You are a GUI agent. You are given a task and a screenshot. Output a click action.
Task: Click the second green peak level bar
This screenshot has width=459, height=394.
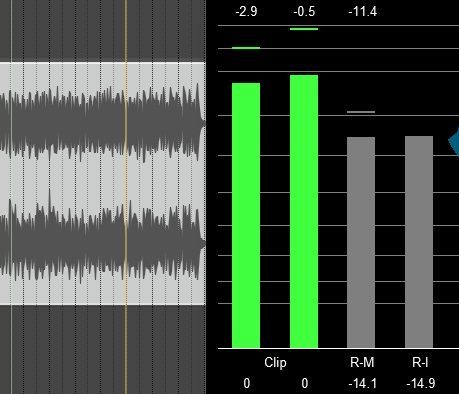click(304, 211)
